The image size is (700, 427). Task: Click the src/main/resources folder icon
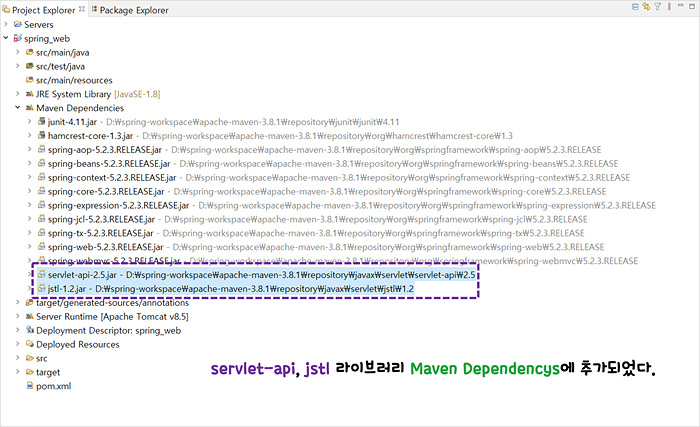(29, 80)
